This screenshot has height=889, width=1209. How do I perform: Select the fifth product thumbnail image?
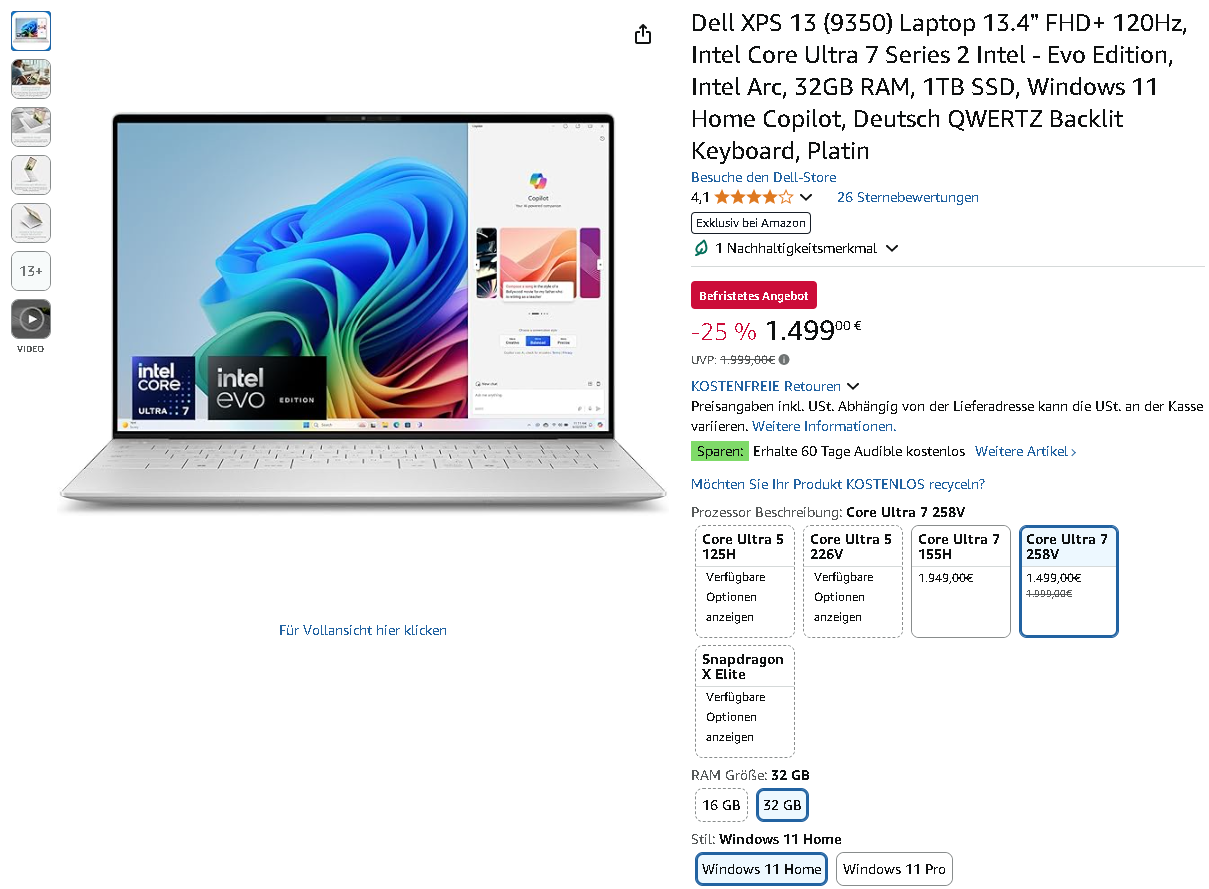tap(31, 223)
